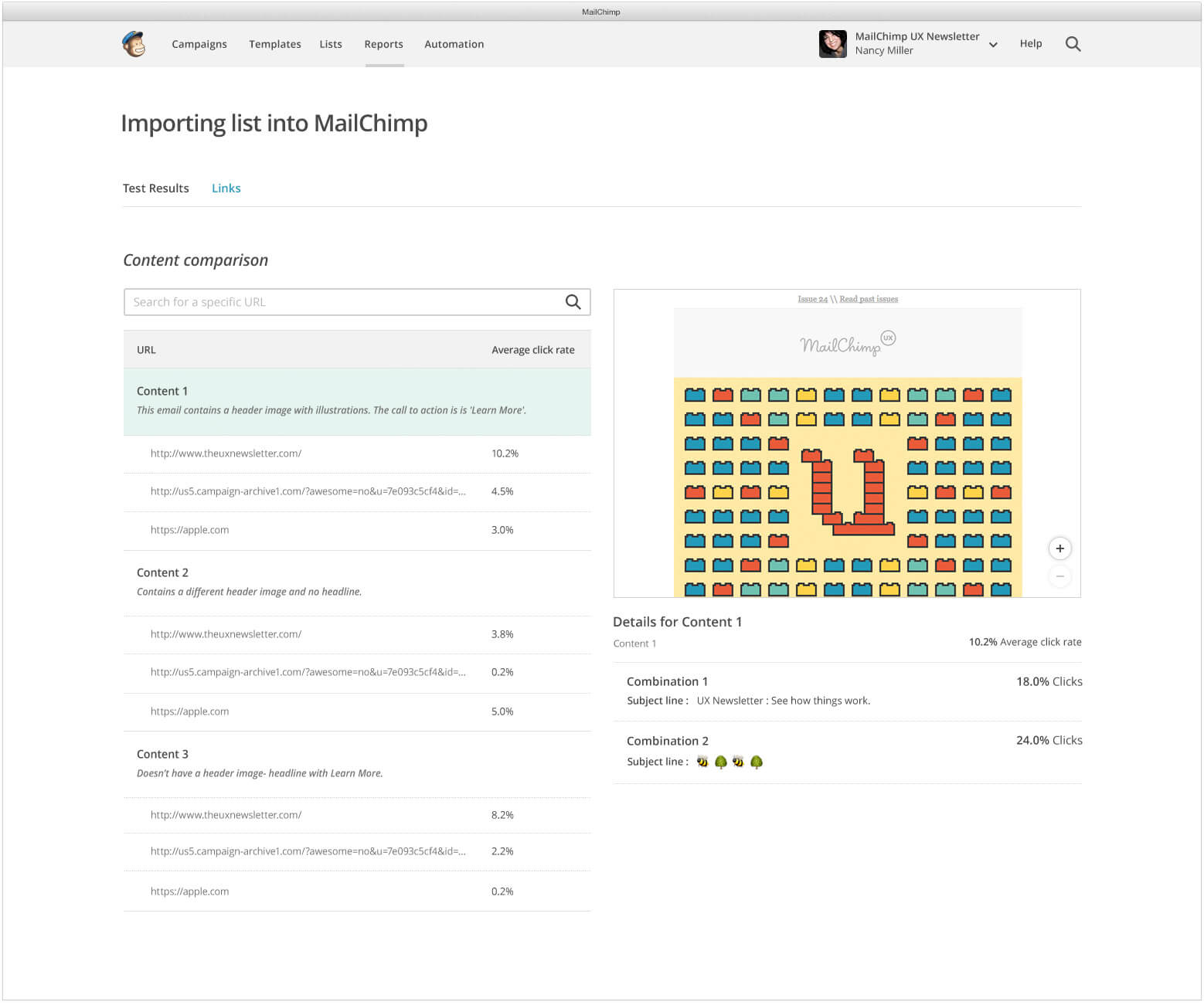1204x1005 pixels.
Task: Navigate to Automation
Action: pyautogui.click(x=454, y=44)
